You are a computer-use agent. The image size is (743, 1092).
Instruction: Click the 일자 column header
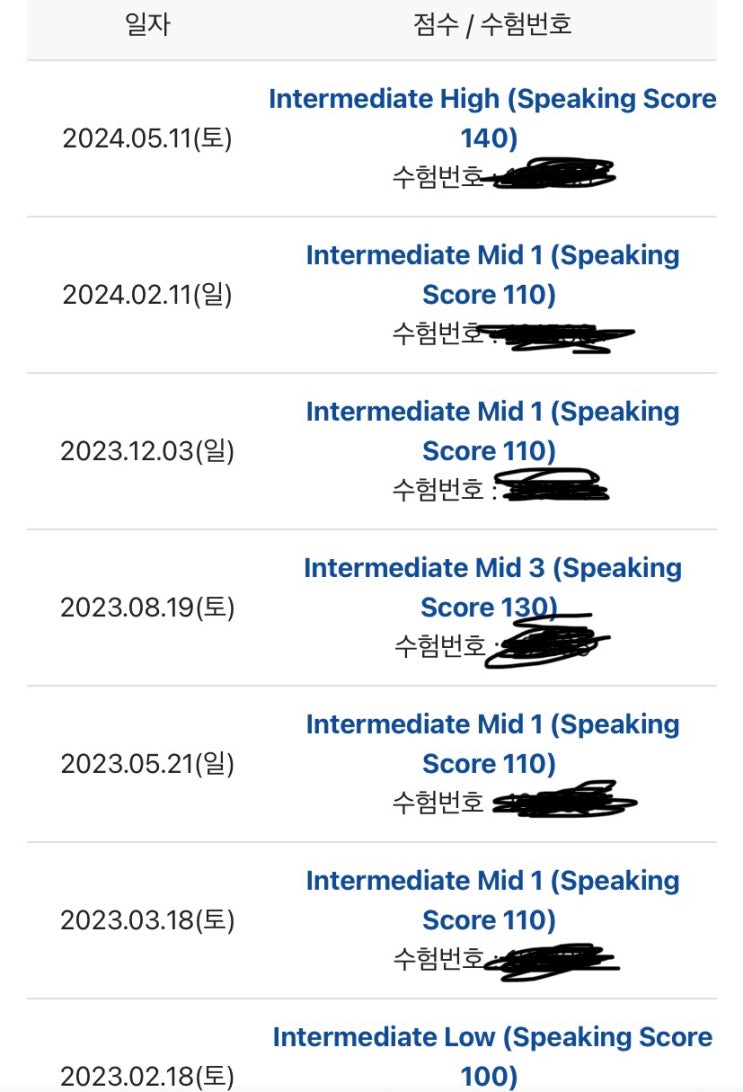tap(147, 25)
